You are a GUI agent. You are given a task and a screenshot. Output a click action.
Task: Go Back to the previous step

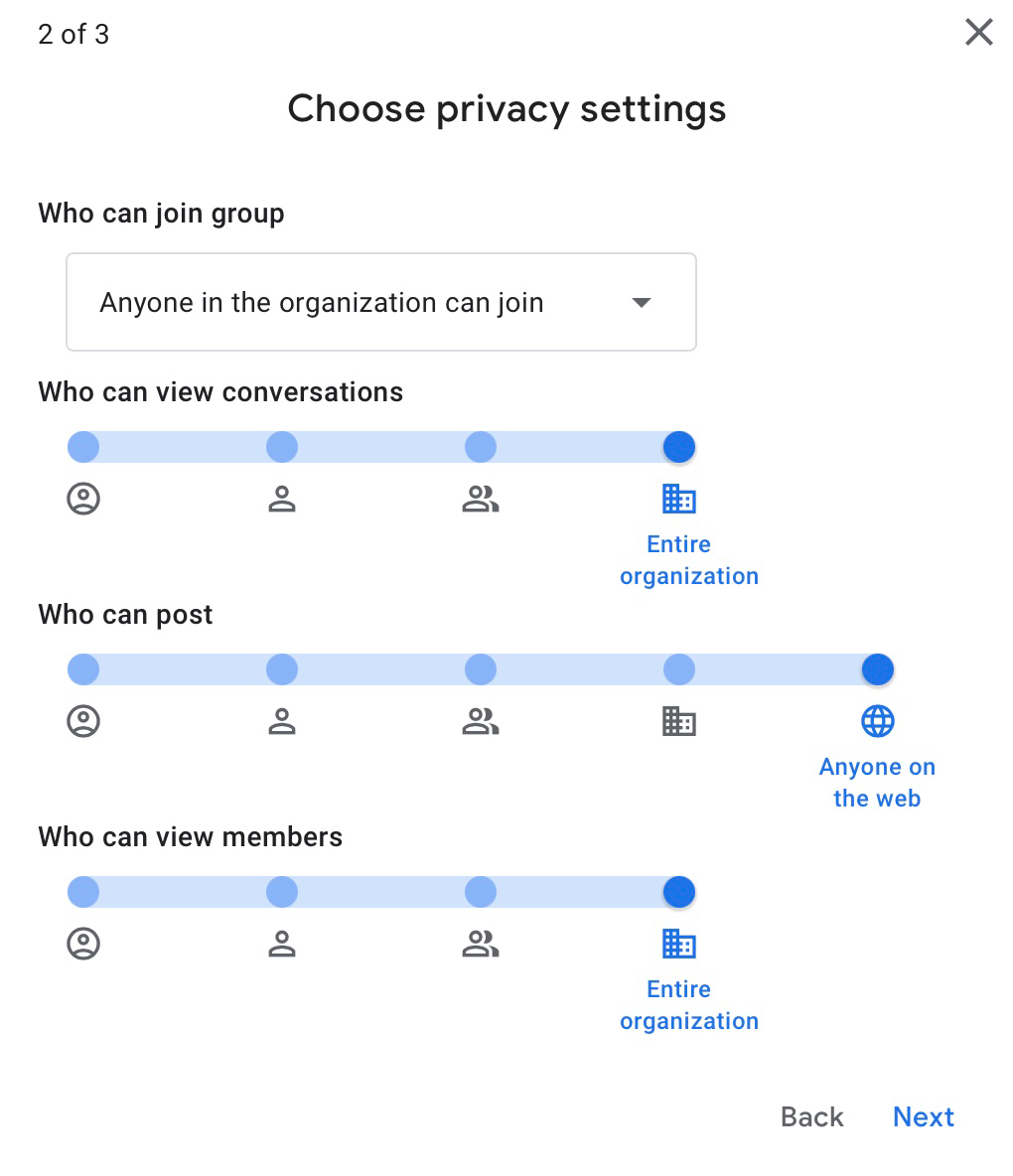(811, 1116)
